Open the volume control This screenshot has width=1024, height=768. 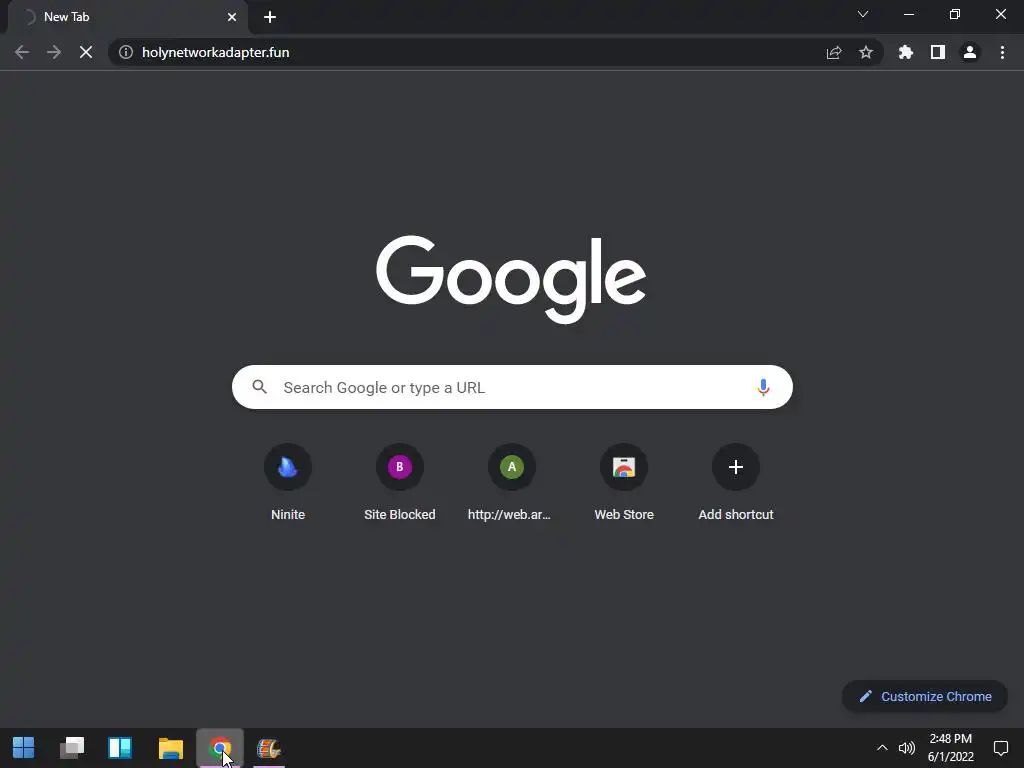tap(906, 748)
